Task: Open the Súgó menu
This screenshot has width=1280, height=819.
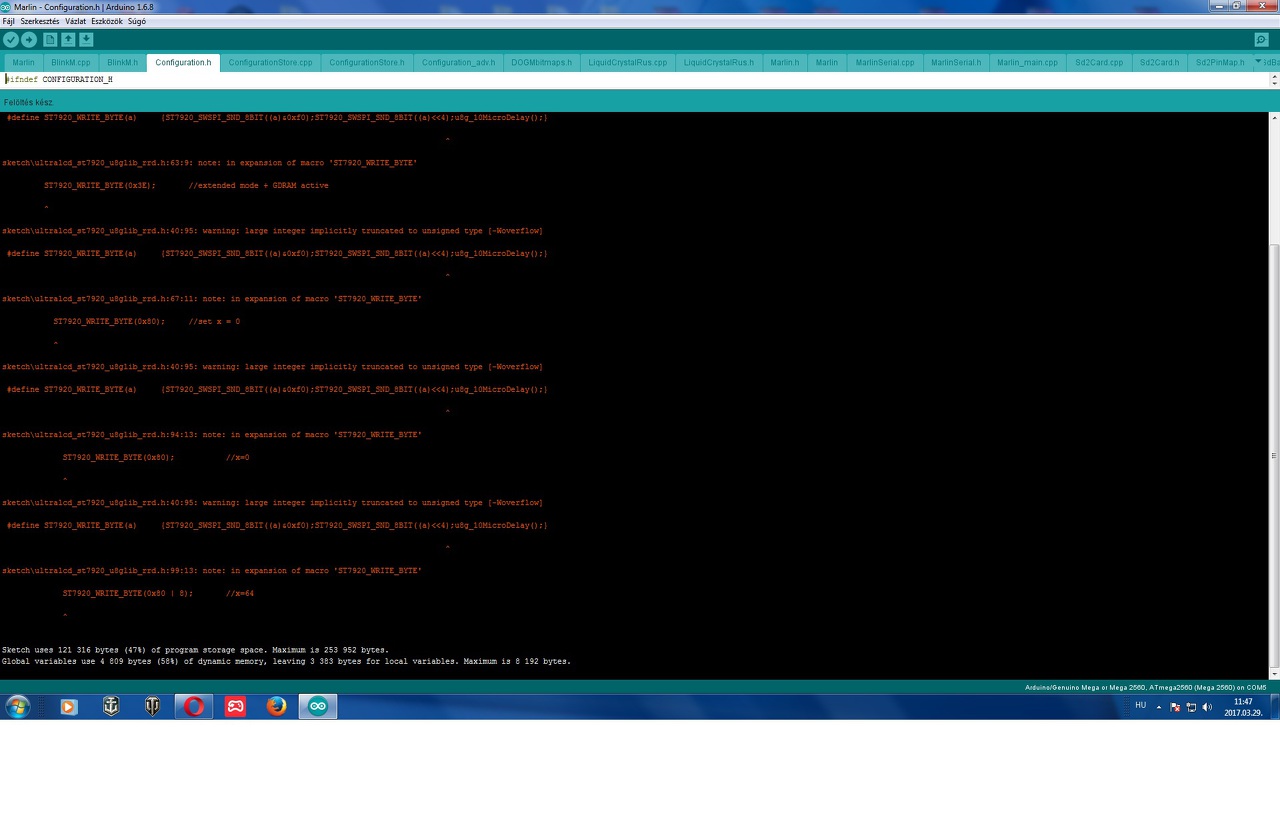Action: [x=137, y=21]
